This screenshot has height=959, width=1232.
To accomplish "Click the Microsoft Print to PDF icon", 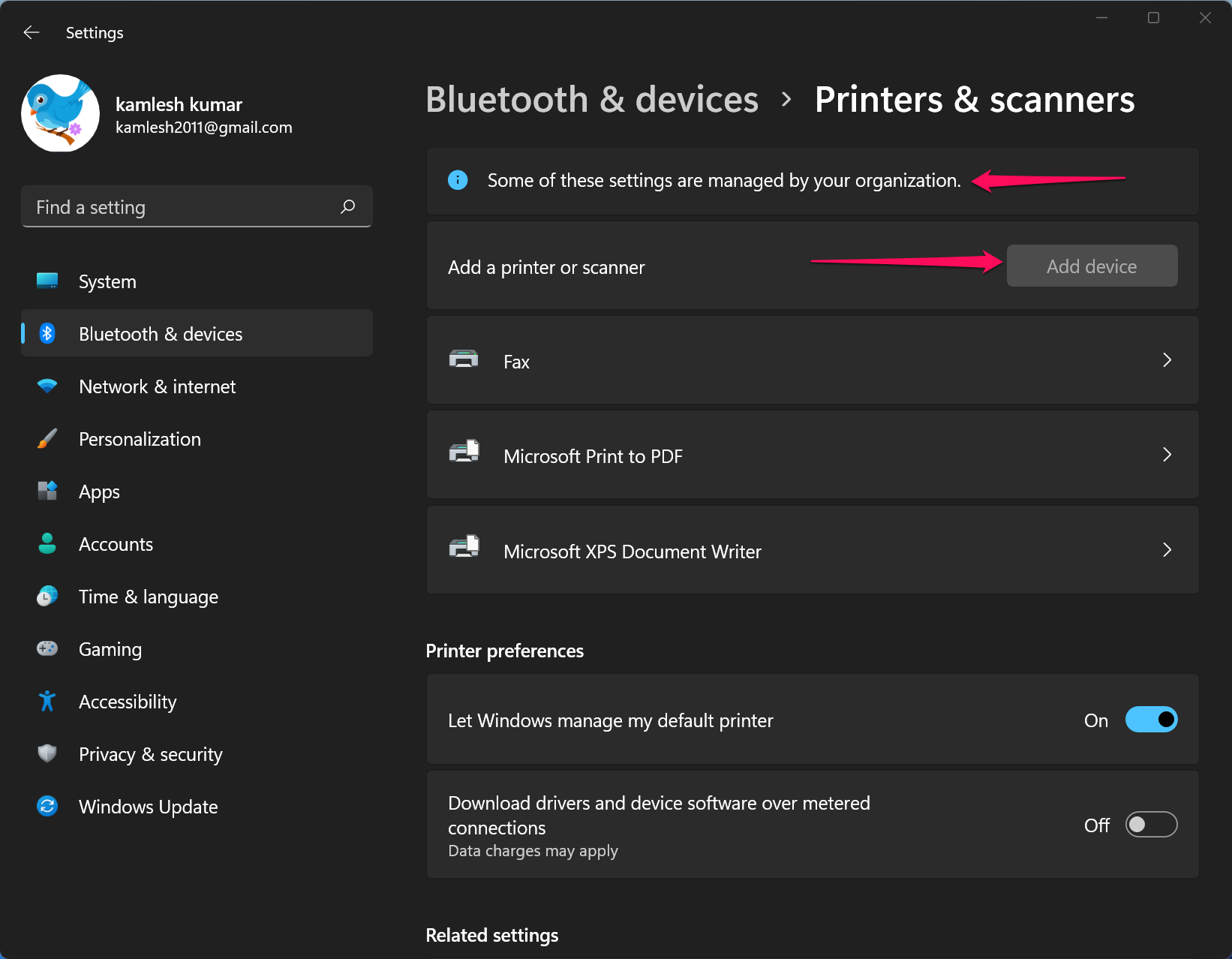I will (x=464, y=452).
